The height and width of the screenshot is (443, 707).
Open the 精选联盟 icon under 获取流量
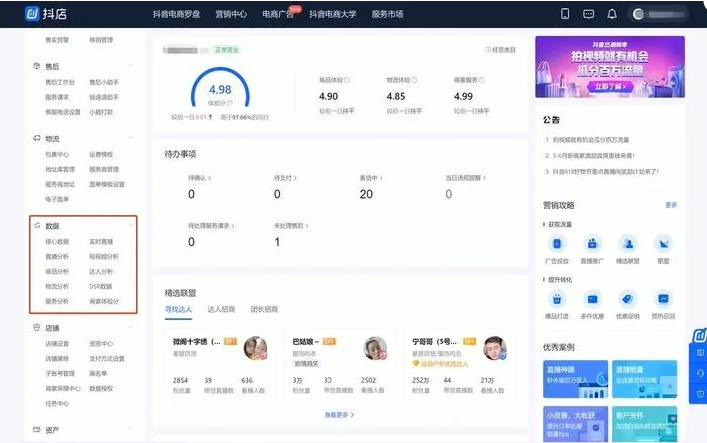[x=628, y=244]
